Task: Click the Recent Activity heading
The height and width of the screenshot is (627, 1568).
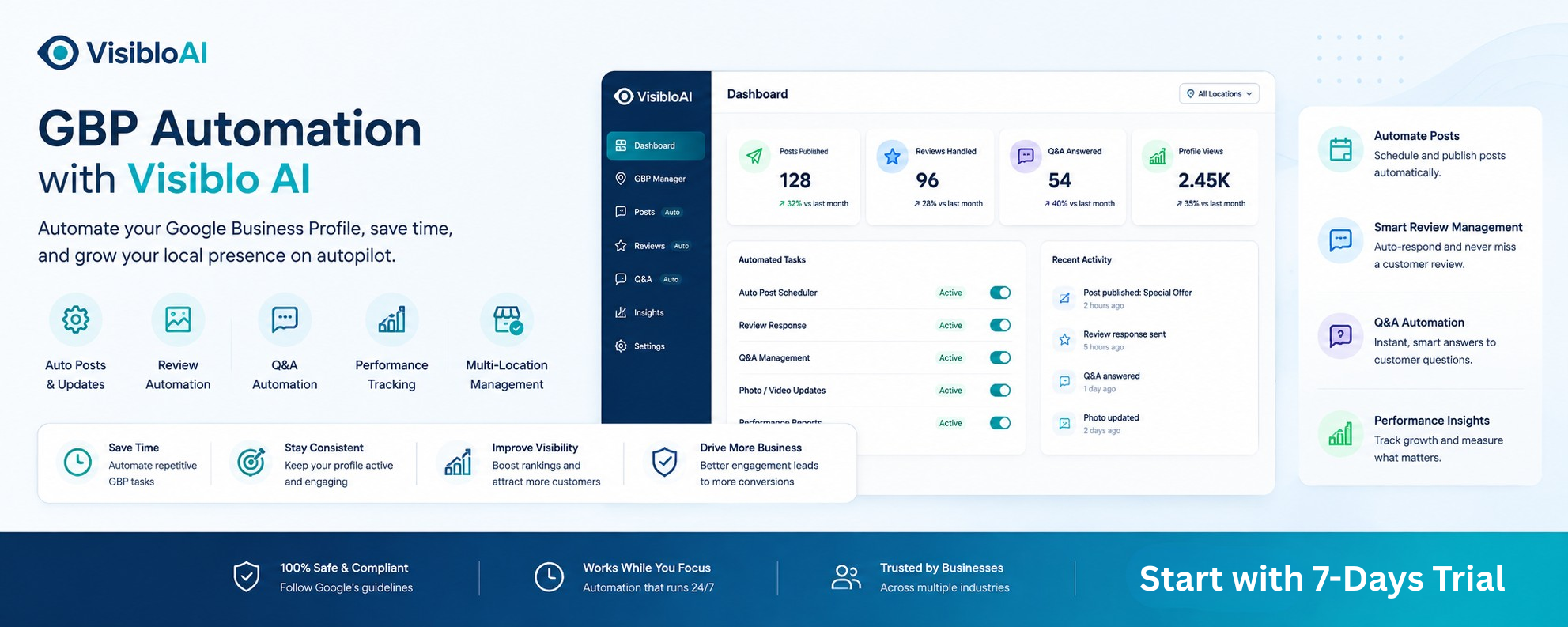Action: [1082, 259]
